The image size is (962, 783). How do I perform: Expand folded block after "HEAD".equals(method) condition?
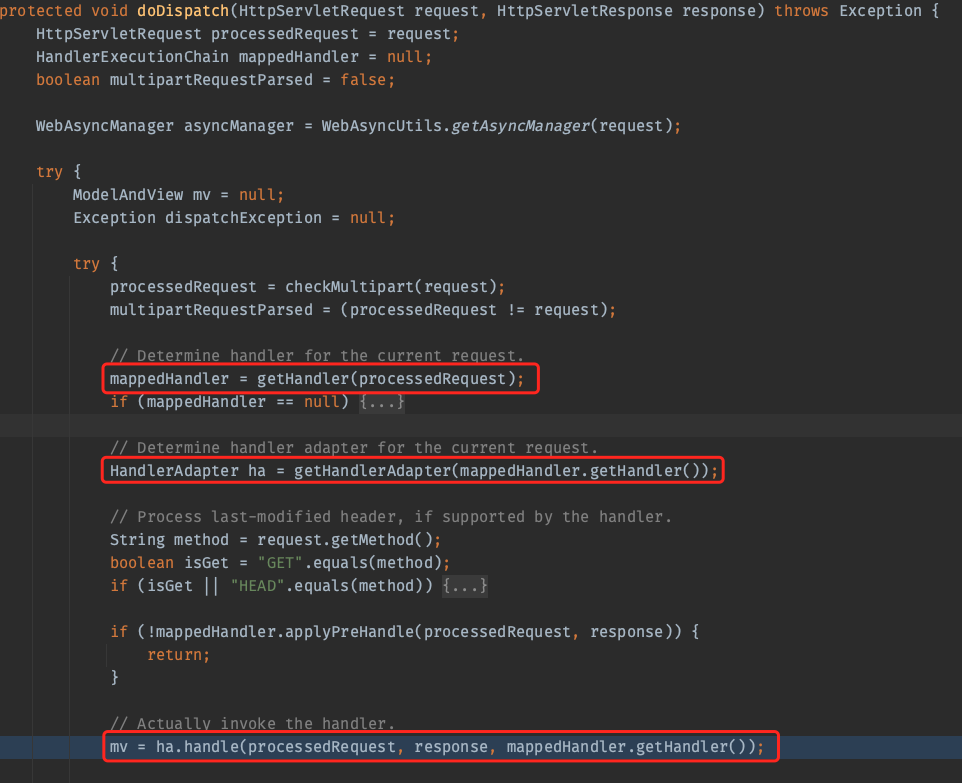point(465,586)
